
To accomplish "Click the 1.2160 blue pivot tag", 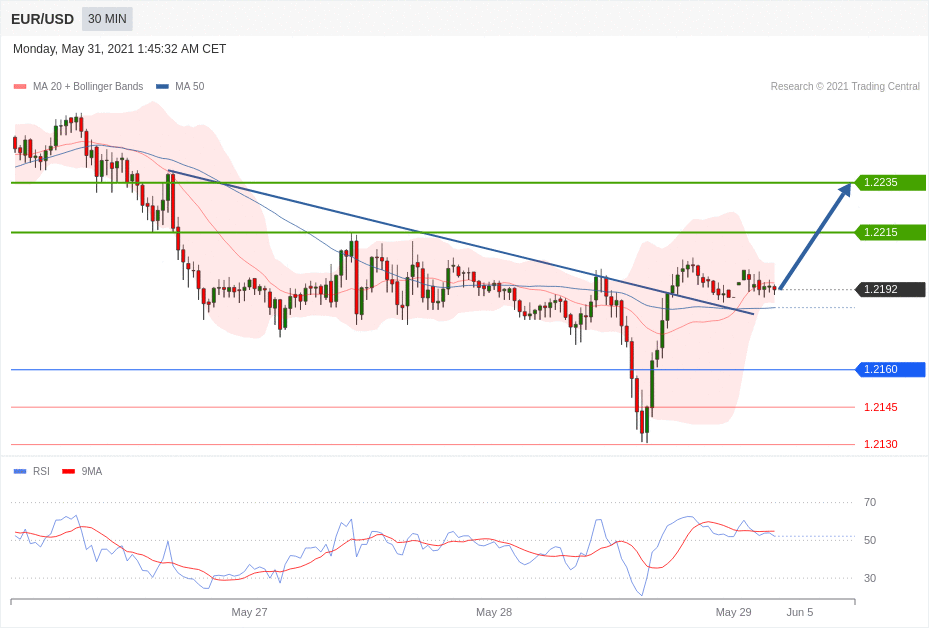I will tap(889, 370).
